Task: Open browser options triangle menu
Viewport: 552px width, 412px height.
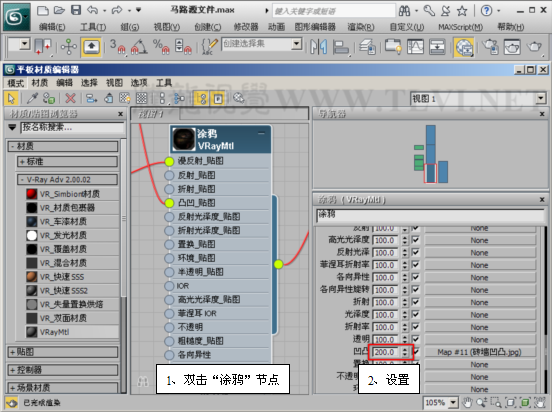Action: (12, 127)
